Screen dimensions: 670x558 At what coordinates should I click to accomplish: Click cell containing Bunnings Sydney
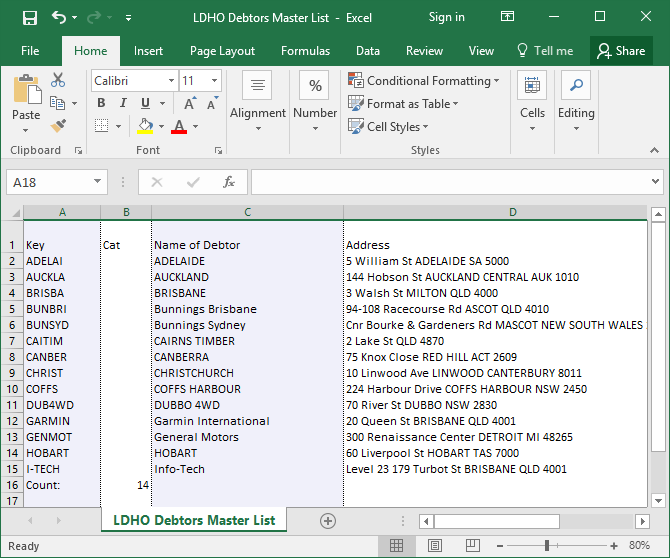coord(247,325)
